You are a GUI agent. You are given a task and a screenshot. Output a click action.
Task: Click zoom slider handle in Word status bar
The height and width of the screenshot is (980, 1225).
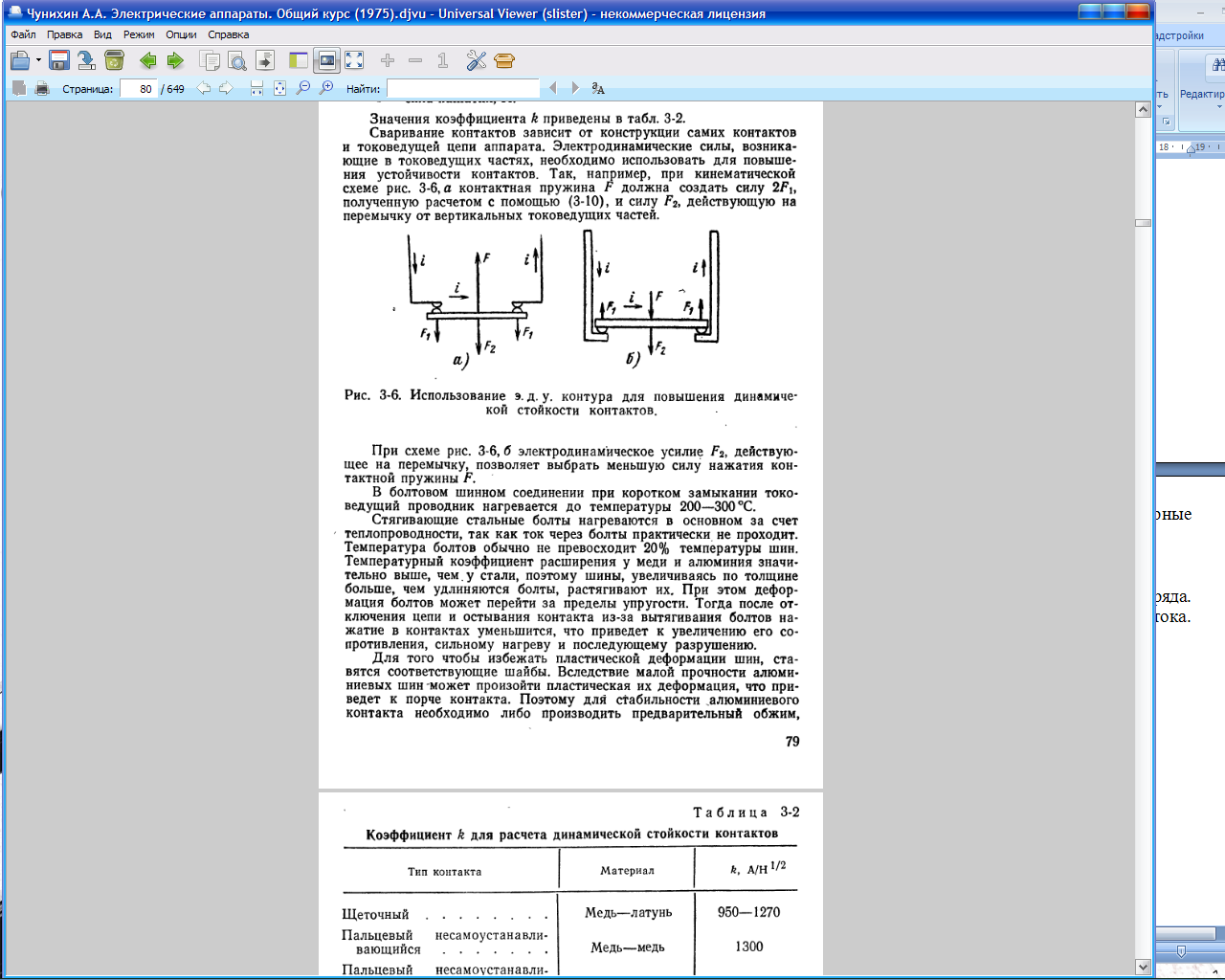click(x=1181, y=951)
